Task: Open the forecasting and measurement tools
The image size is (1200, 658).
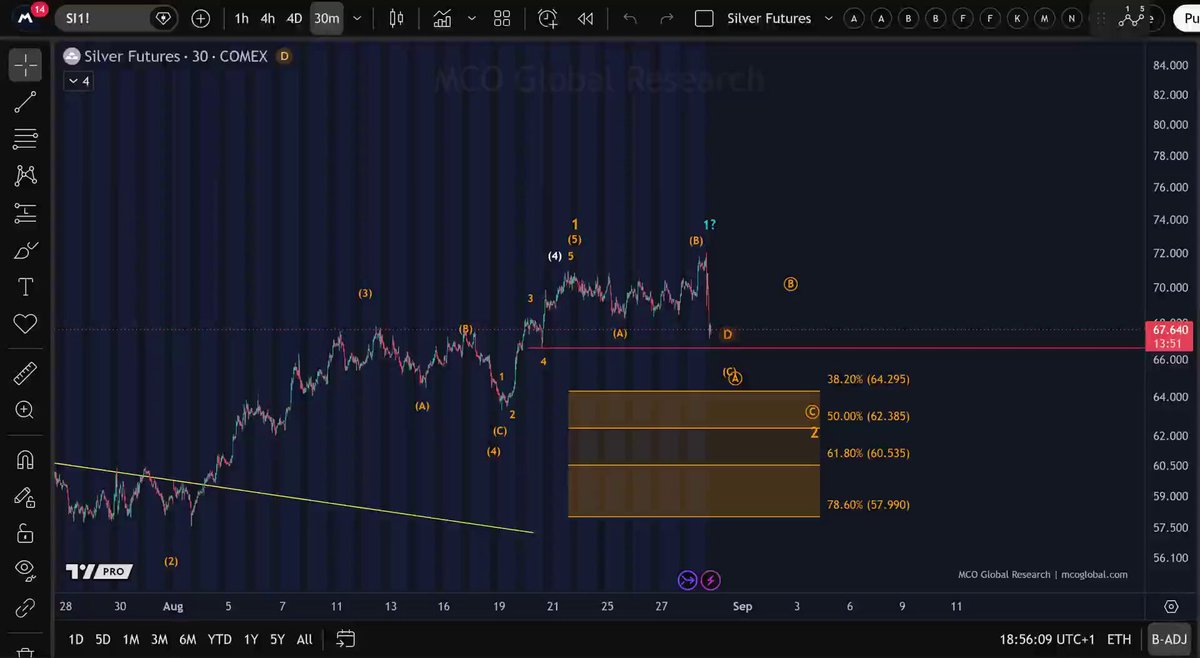Action: pos(25,212)
